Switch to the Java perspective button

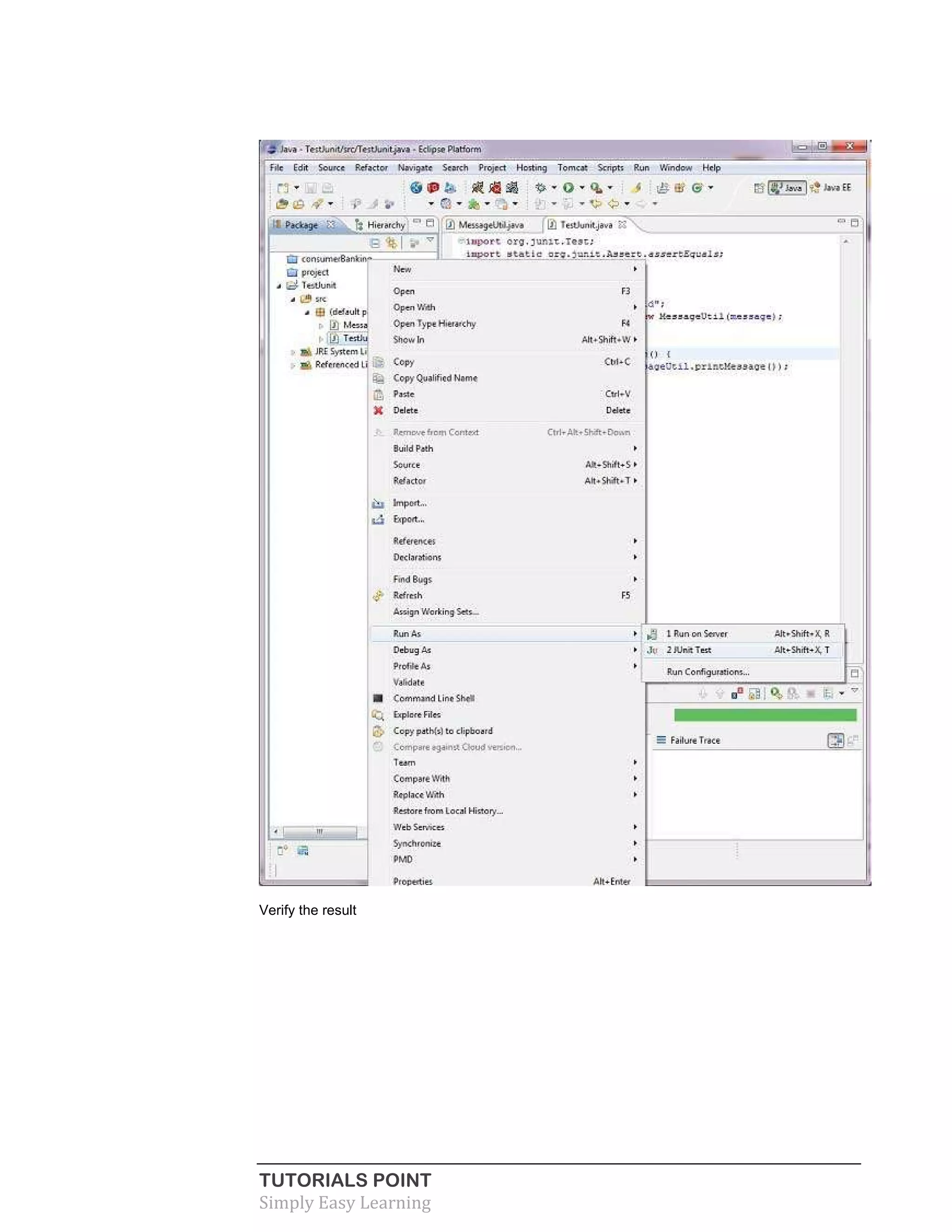[787, 188]
